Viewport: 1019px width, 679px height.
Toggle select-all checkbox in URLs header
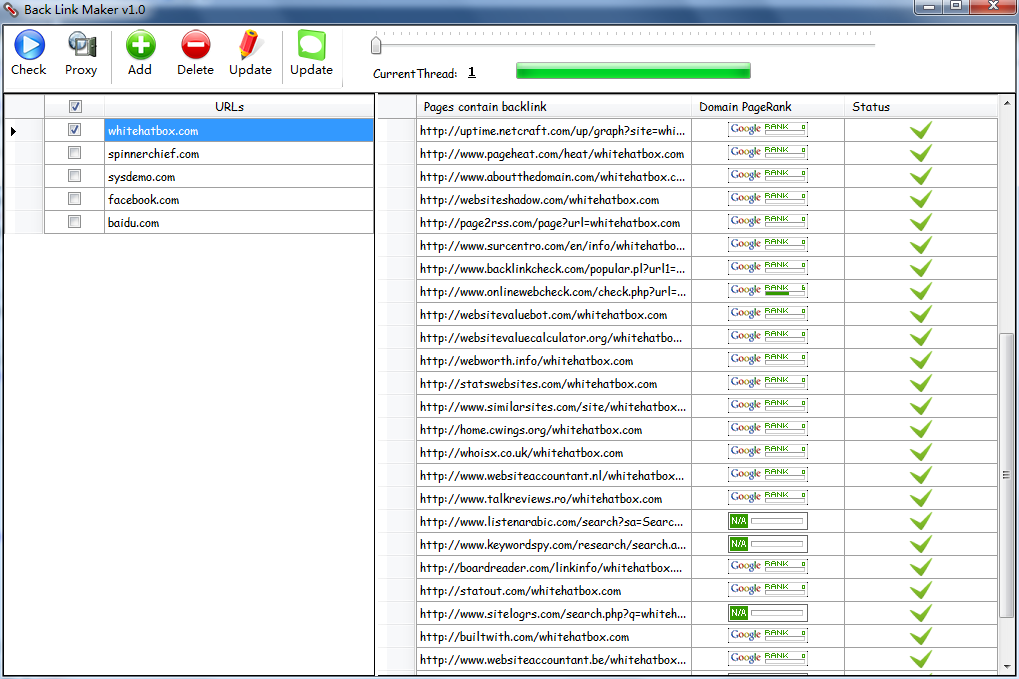click(x=75, y=107)
